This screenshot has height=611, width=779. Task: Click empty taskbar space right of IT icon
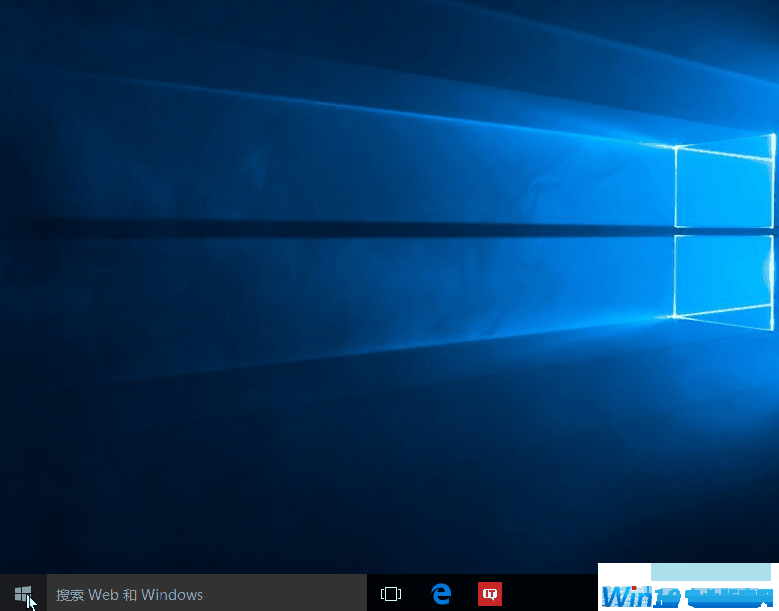click(550, 594)
